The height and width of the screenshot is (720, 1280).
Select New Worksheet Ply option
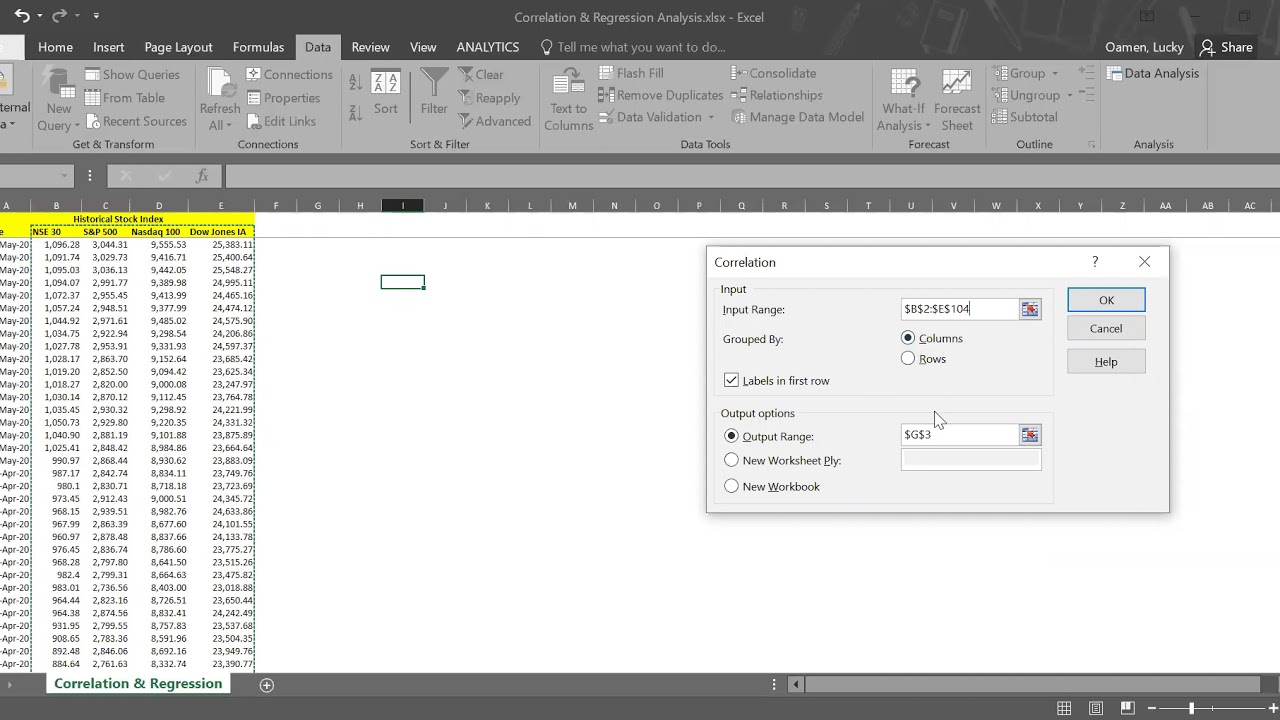(731, 460)
